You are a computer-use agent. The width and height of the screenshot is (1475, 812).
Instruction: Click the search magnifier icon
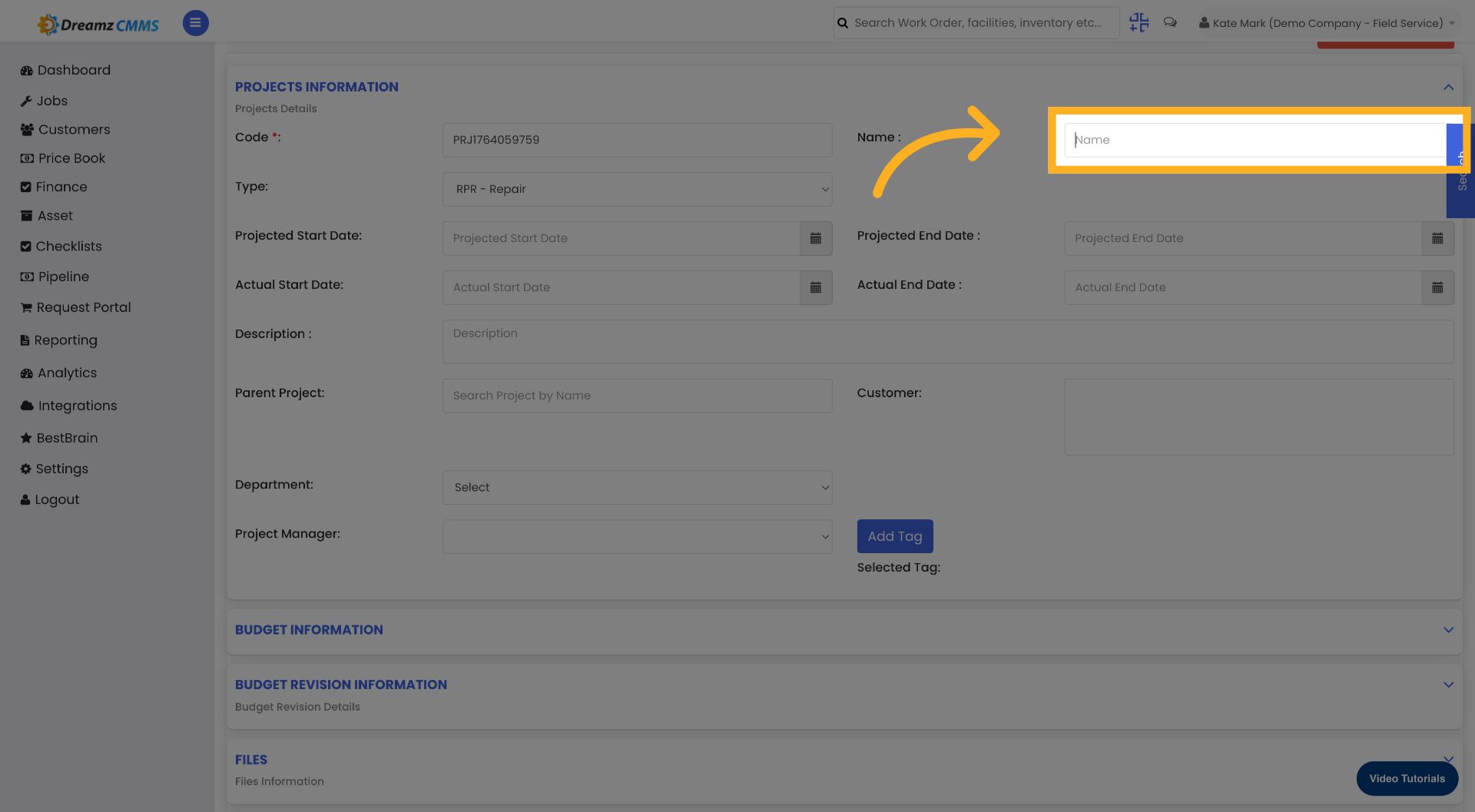point(843,23)
